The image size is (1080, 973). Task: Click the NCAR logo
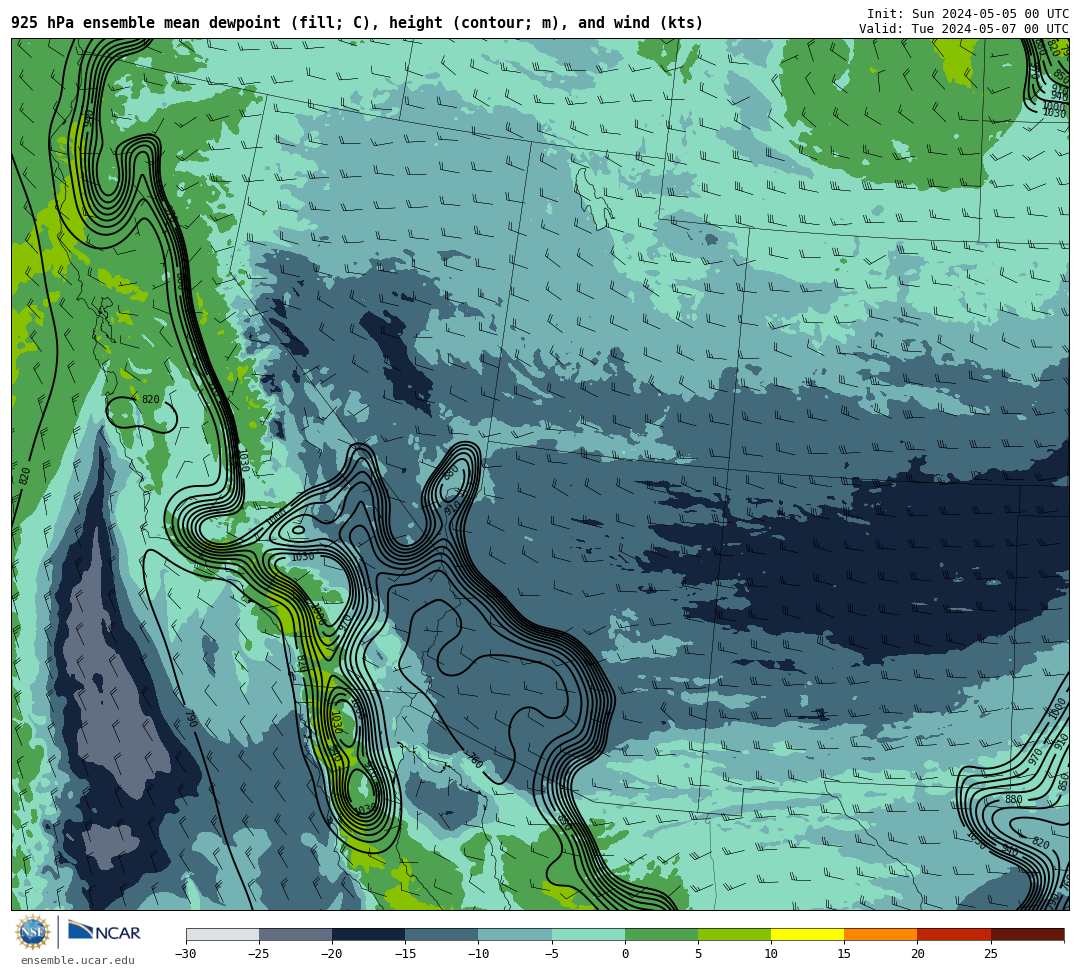click(104, 932)
